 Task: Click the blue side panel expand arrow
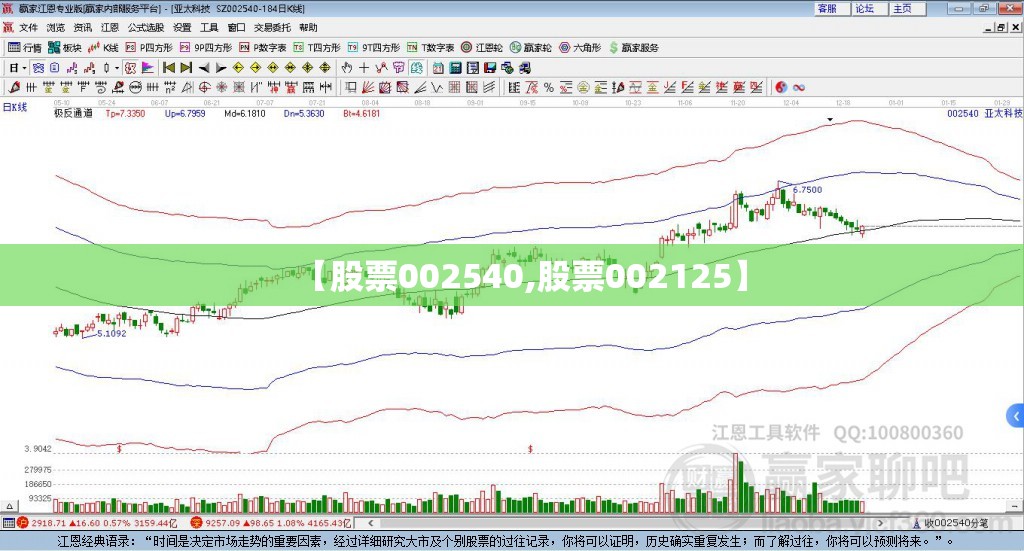point(1016,416)
